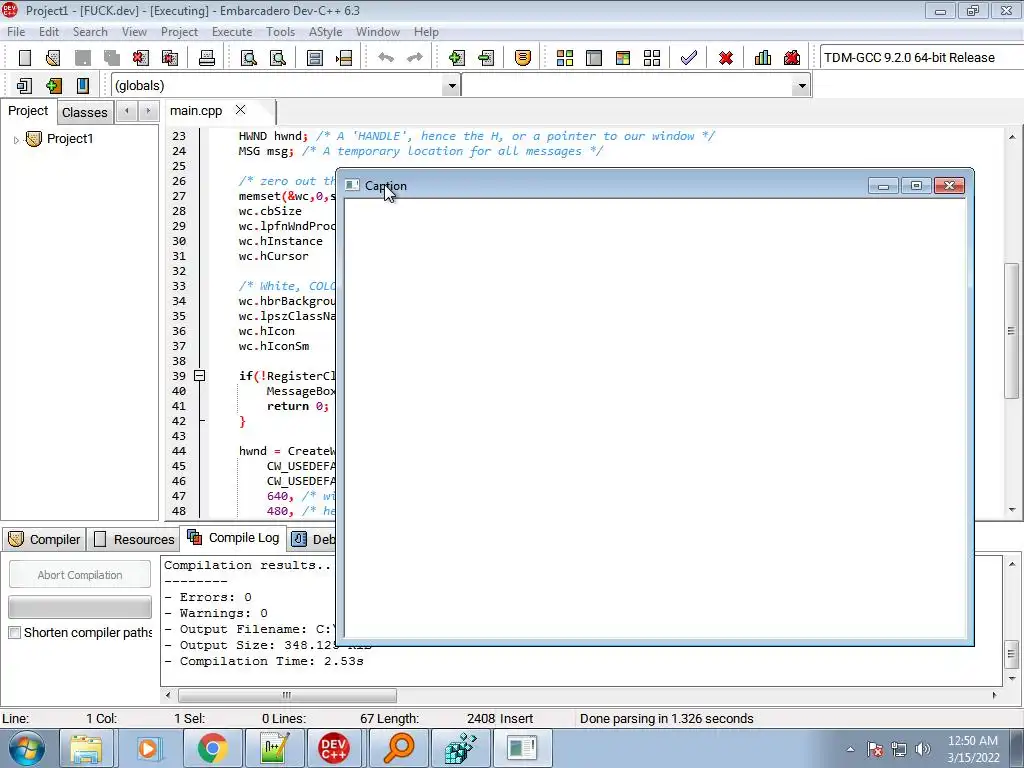
Task: Close the main.cpp tab with its X
Action: pyautogui.click(x=240, y=110)
